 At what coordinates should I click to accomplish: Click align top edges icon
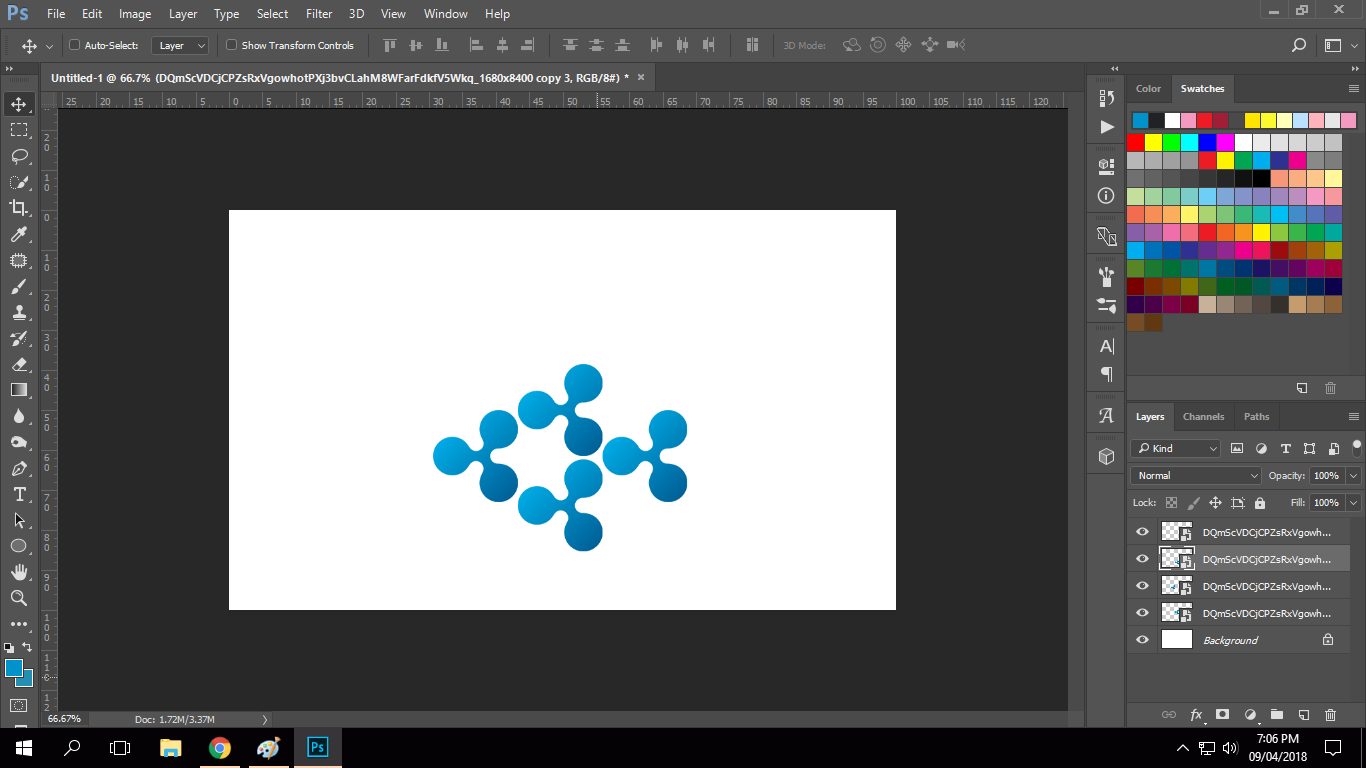click(390, 45)
